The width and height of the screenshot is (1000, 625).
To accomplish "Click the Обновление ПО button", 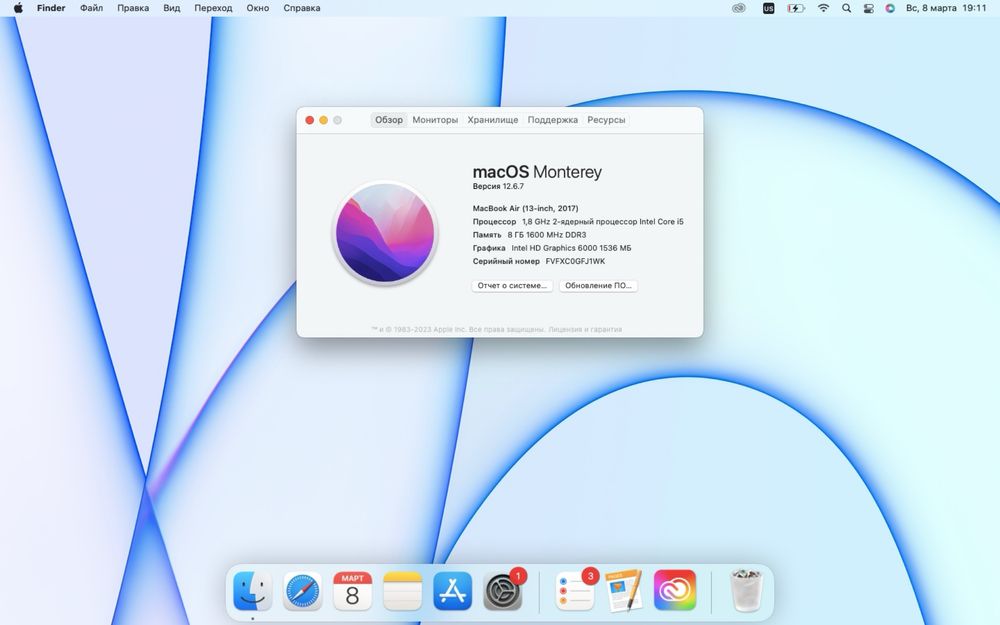I will pos(598,286).
